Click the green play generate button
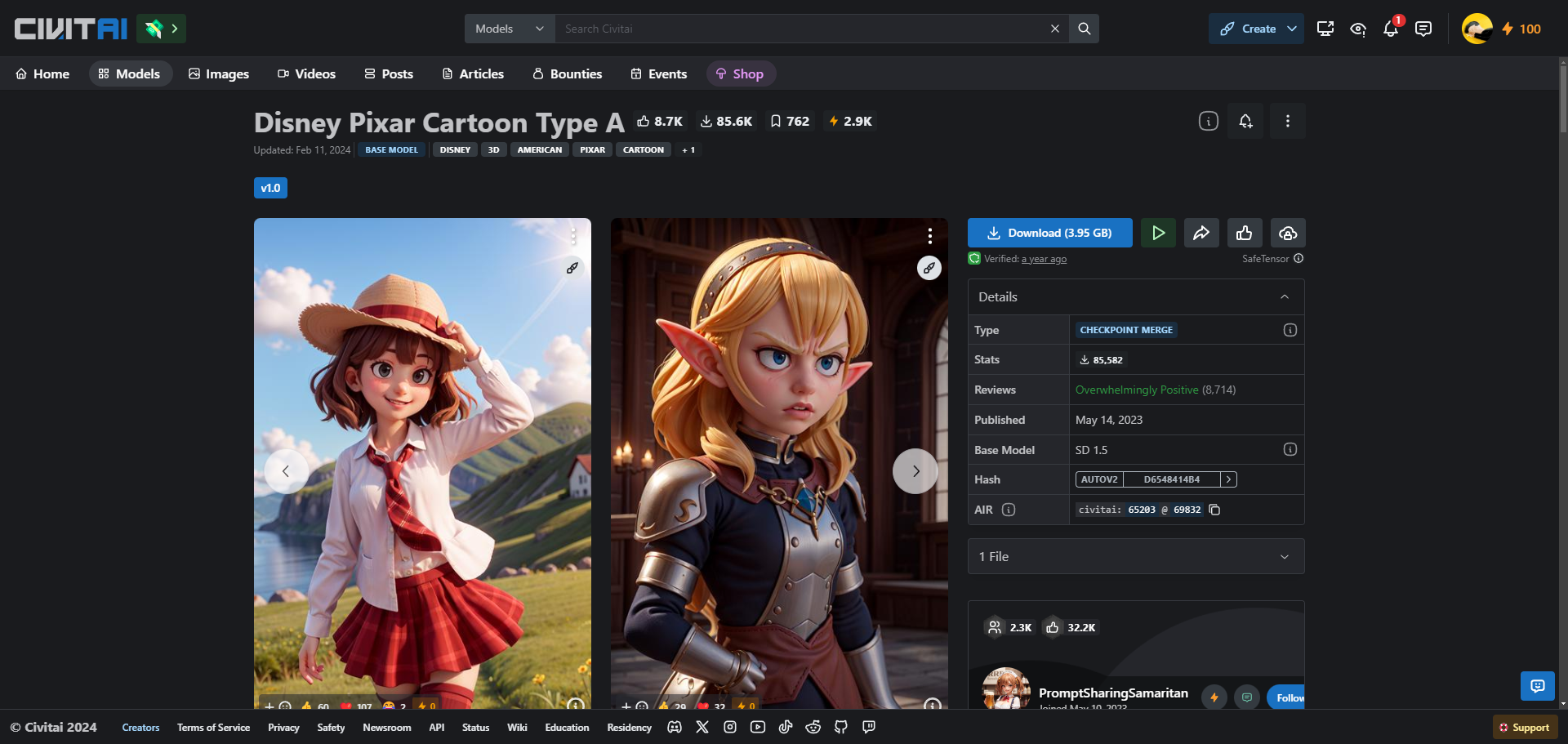This screenshot has width=1568, height=744. (x=1158, y=233)
